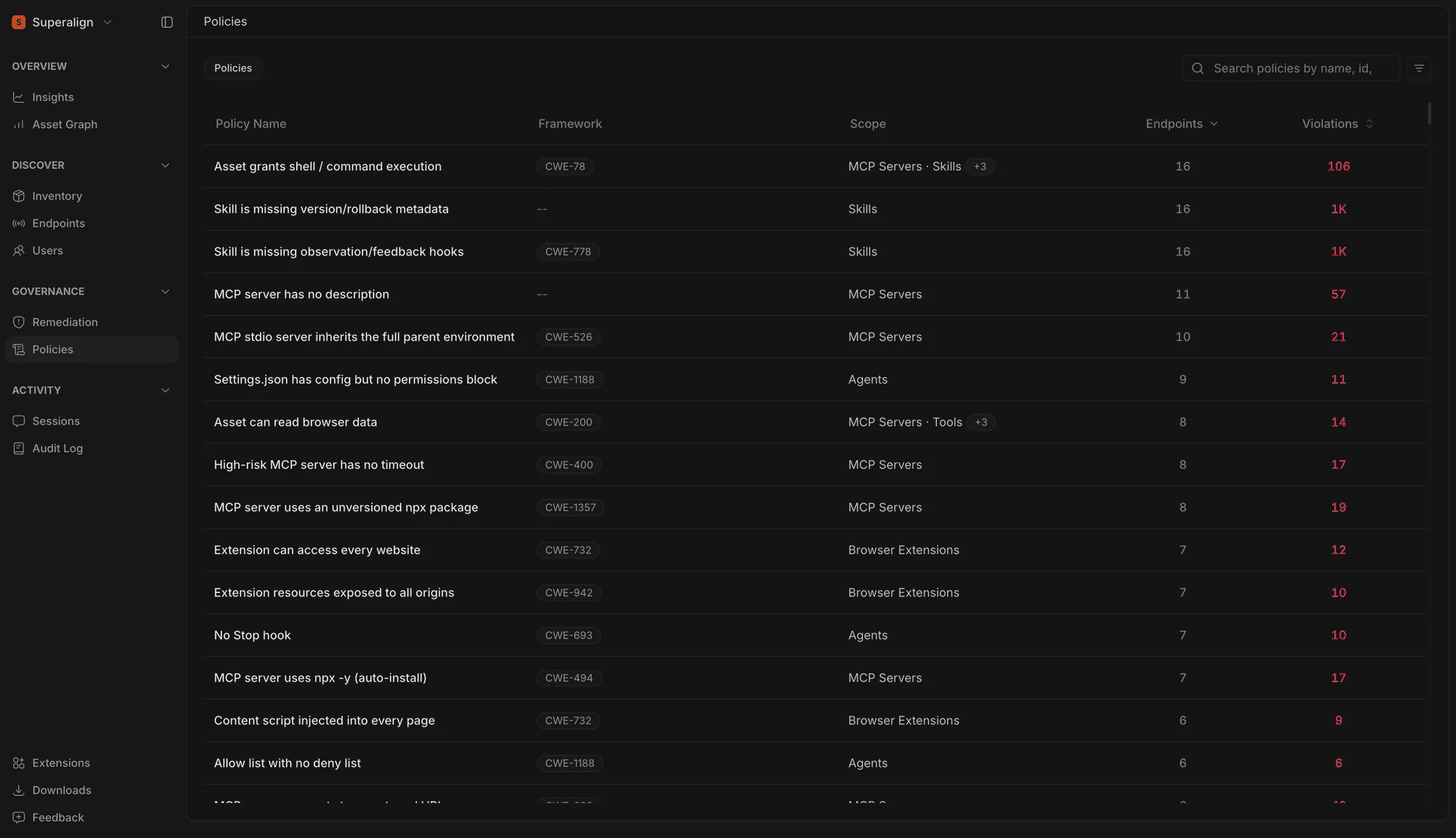The image size is (1456, 838).
Task: Open Insights from the sidebar icon
Action: pyautogui.click(x=19, y=97)
